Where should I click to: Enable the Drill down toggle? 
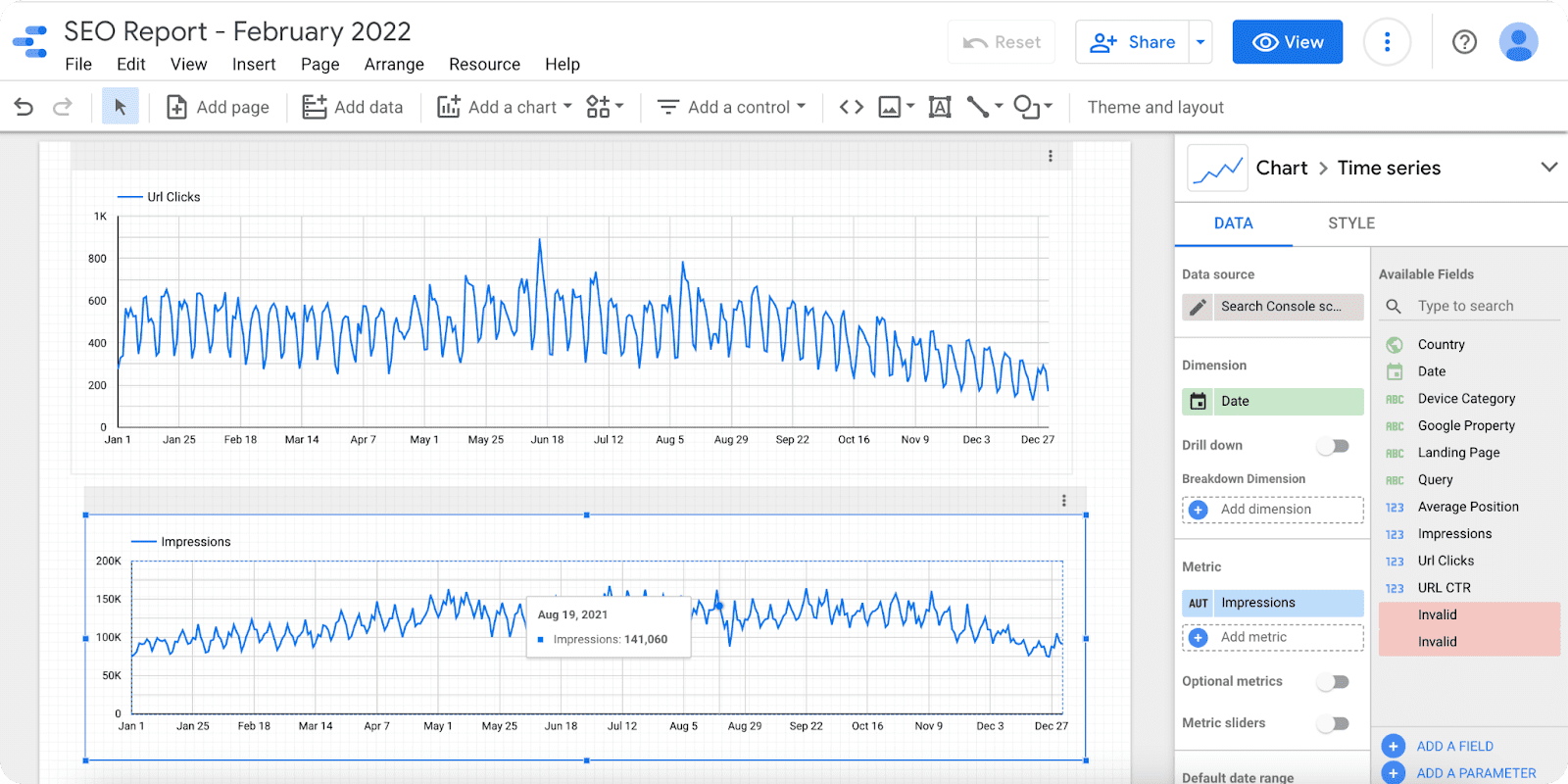point(1333,446)
